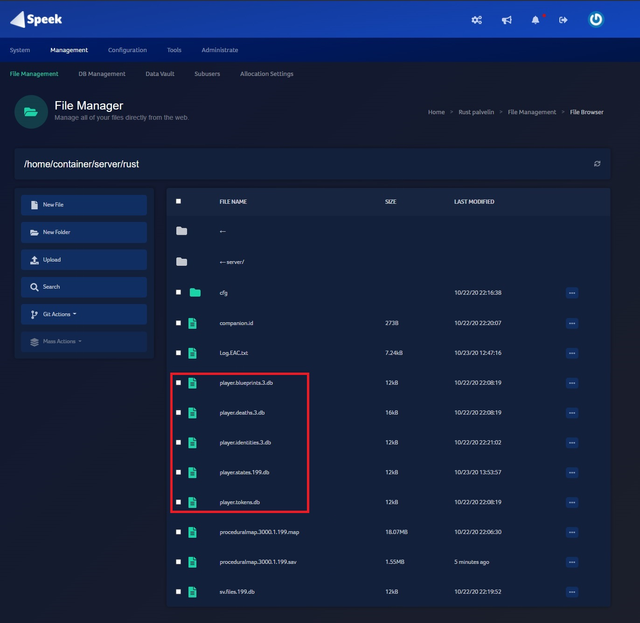
Task: Open the Configuration menu
Action: 127,50
